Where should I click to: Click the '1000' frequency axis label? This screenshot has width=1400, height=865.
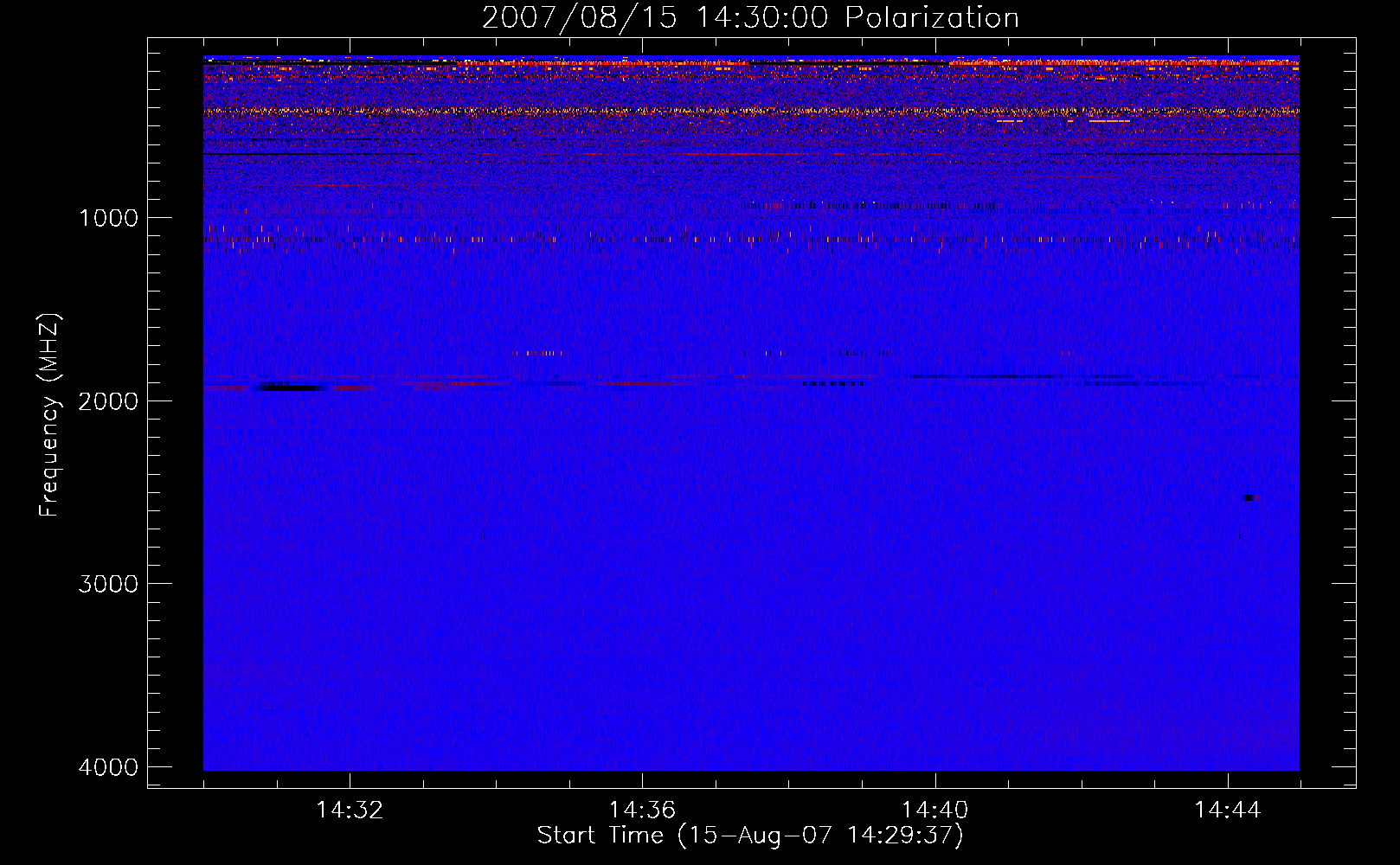(108, 217)
